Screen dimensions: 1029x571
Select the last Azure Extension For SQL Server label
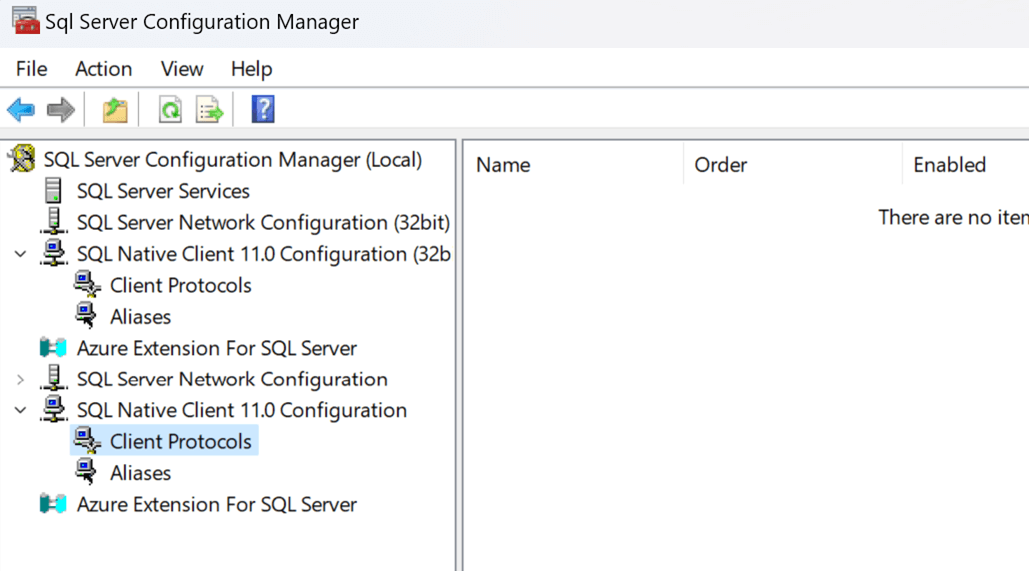[x=217, y=505]
